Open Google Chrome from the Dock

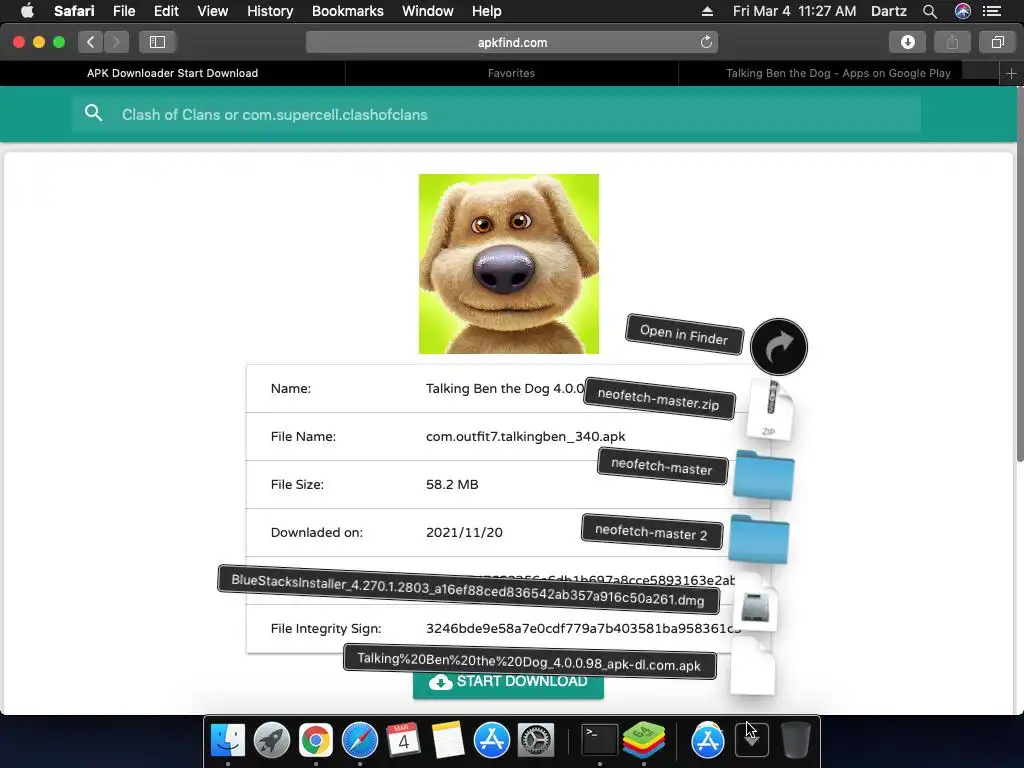[x=315, y=740]
